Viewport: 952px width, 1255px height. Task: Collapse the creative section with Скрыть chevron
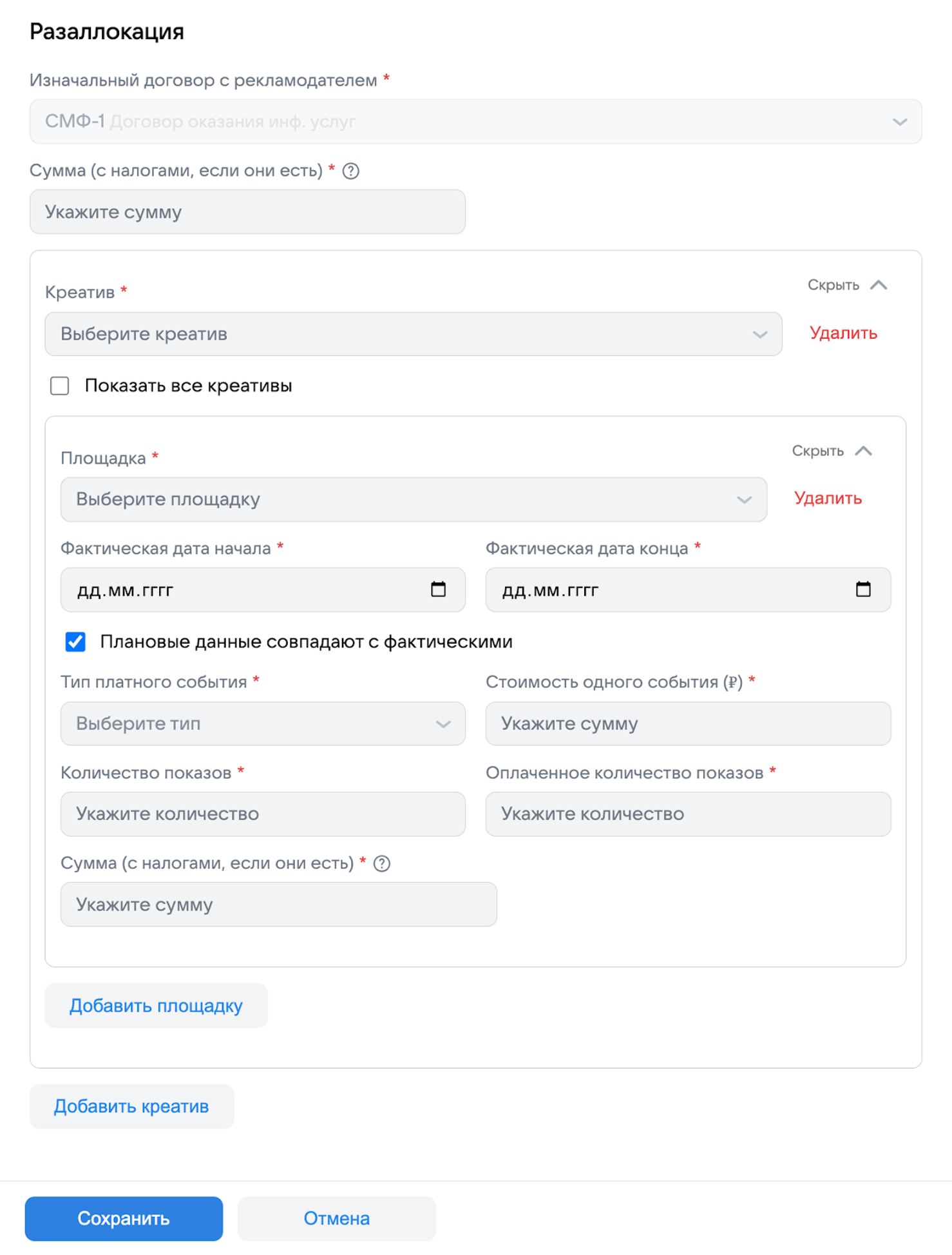coord(879,285)
